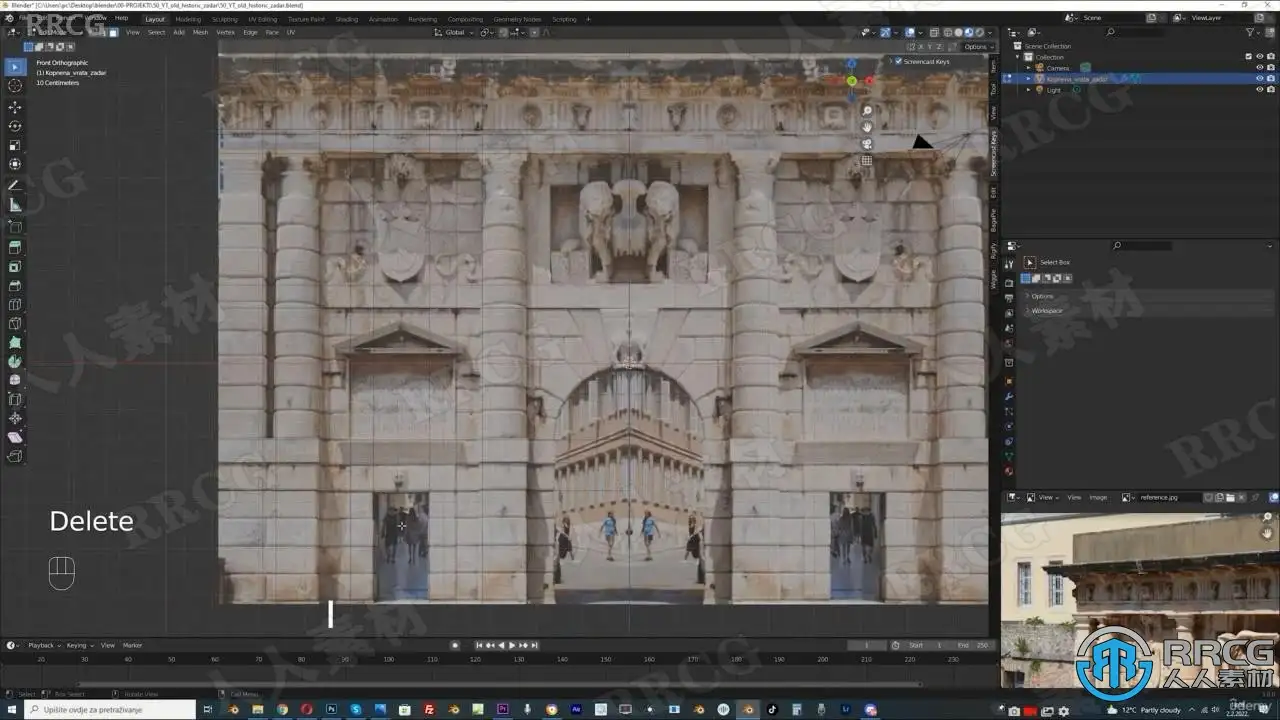This screenshot has width=1280, height=720.
Task: Select the Knife tool
Action: point(15,324)
